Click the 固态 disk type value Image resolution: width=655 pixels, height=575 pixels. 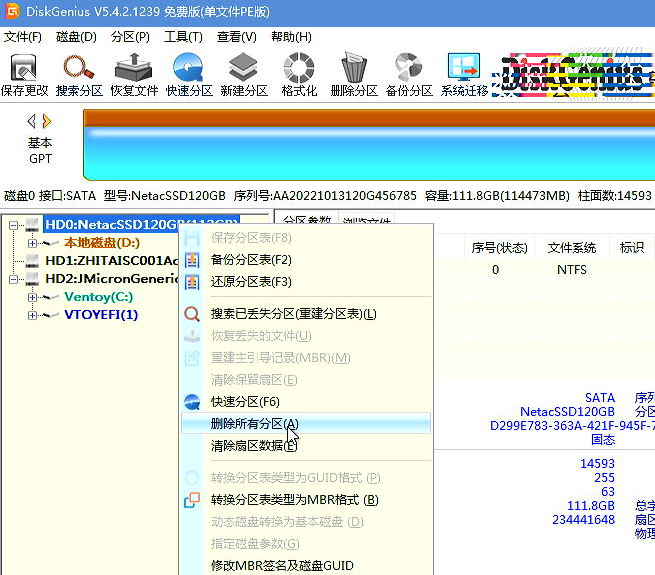(603, 440)
